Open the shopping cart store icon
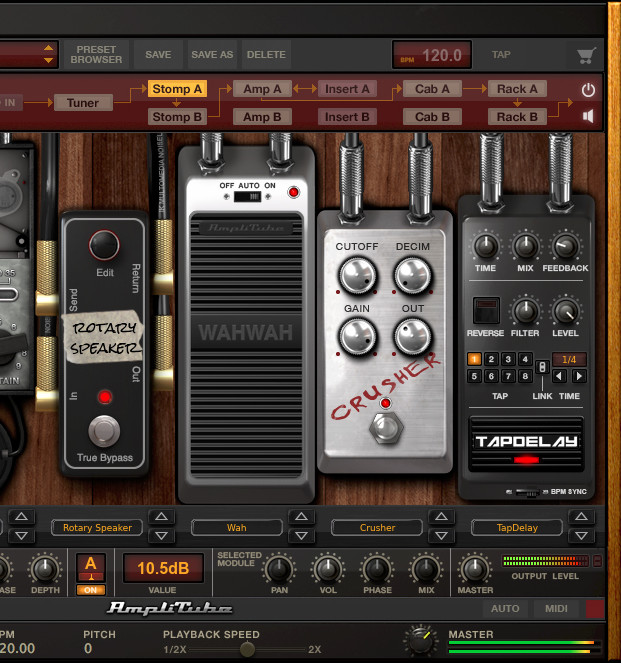The width and height of the screenshot is (621, 663). (x=586, y=55)
